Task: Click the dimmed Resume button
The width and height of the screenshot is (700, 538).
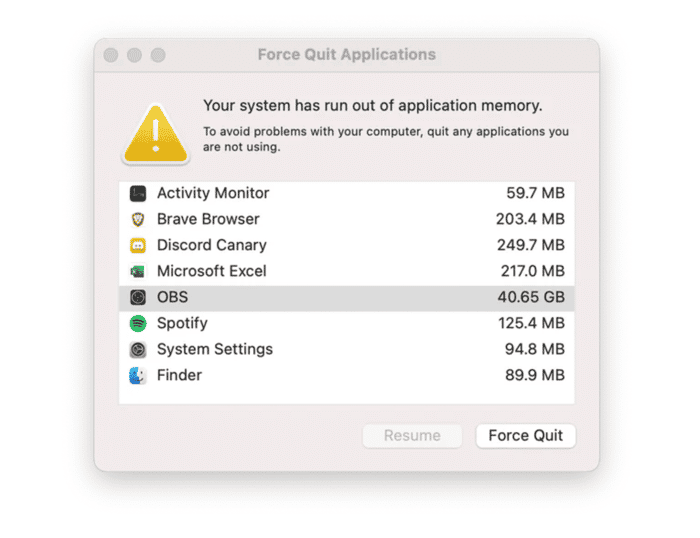Action: (412, 436)
